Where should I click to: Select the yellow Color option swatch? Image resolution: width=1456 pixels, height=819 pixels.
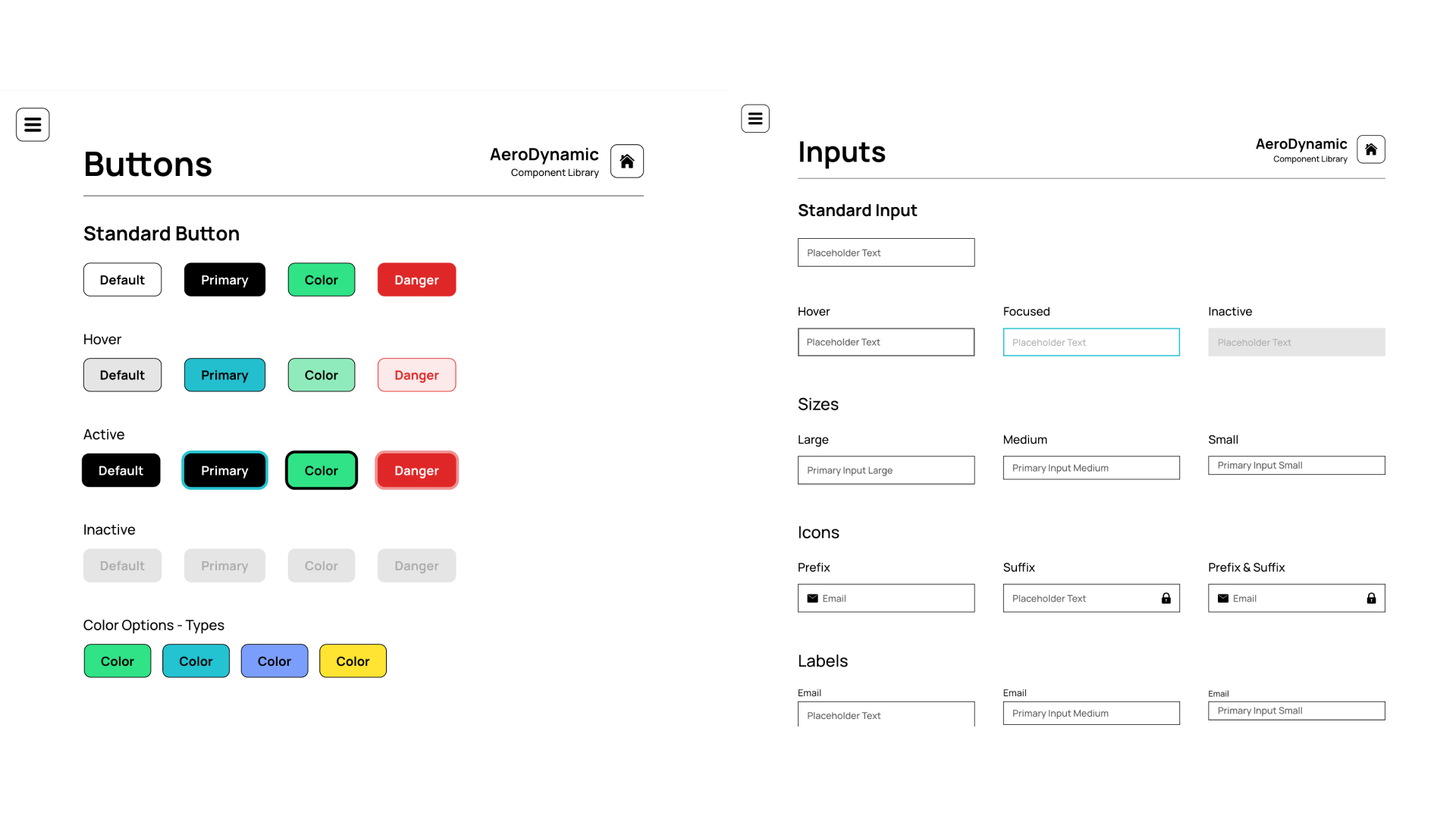click(353, 661)
